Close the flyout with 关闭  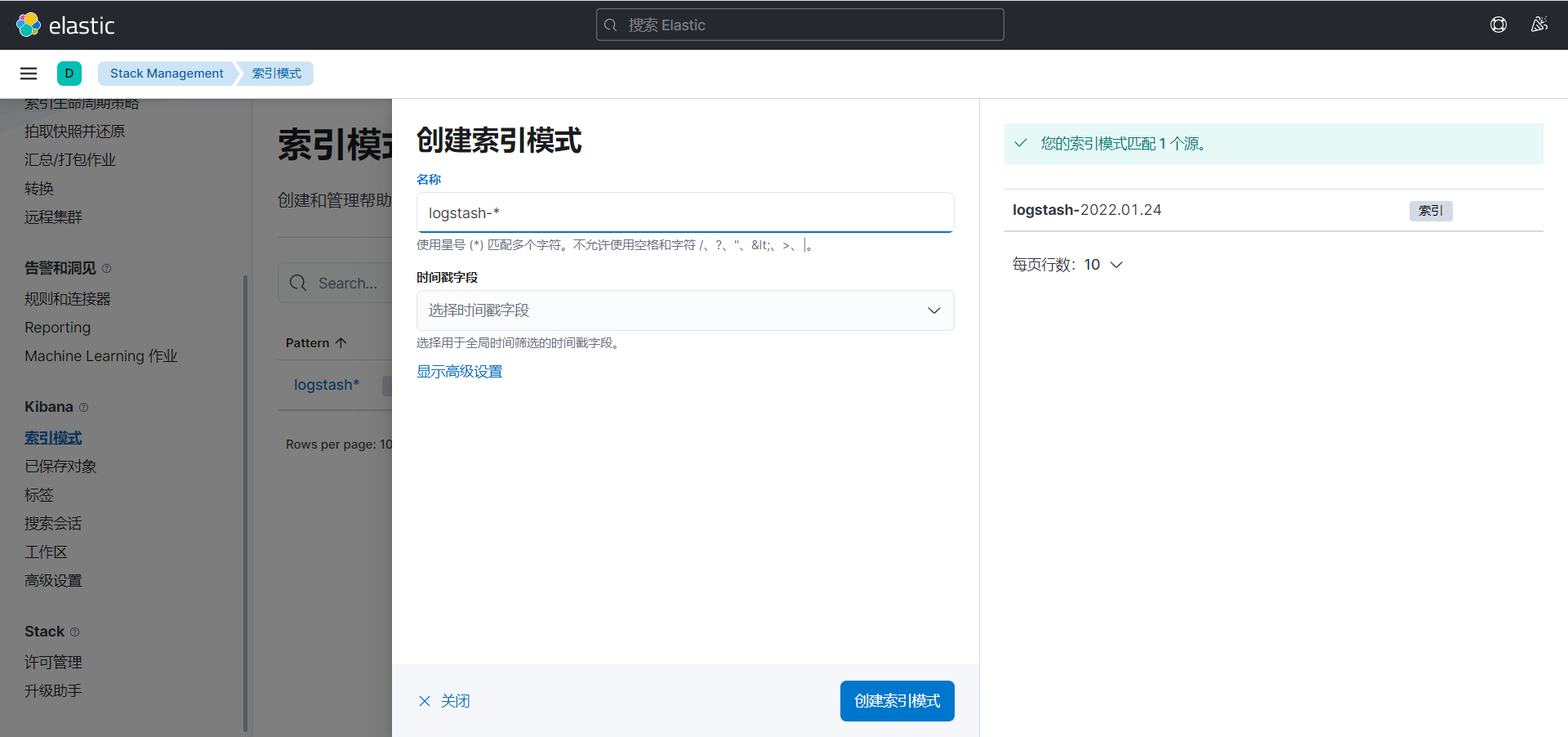pos(444,701)
